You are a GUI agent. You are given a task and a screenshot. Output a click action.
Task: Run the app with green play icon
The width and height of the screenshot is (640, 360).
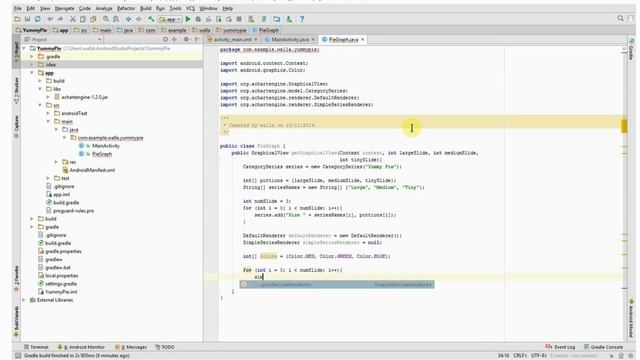pyautogui.click(x=188, y=19)
